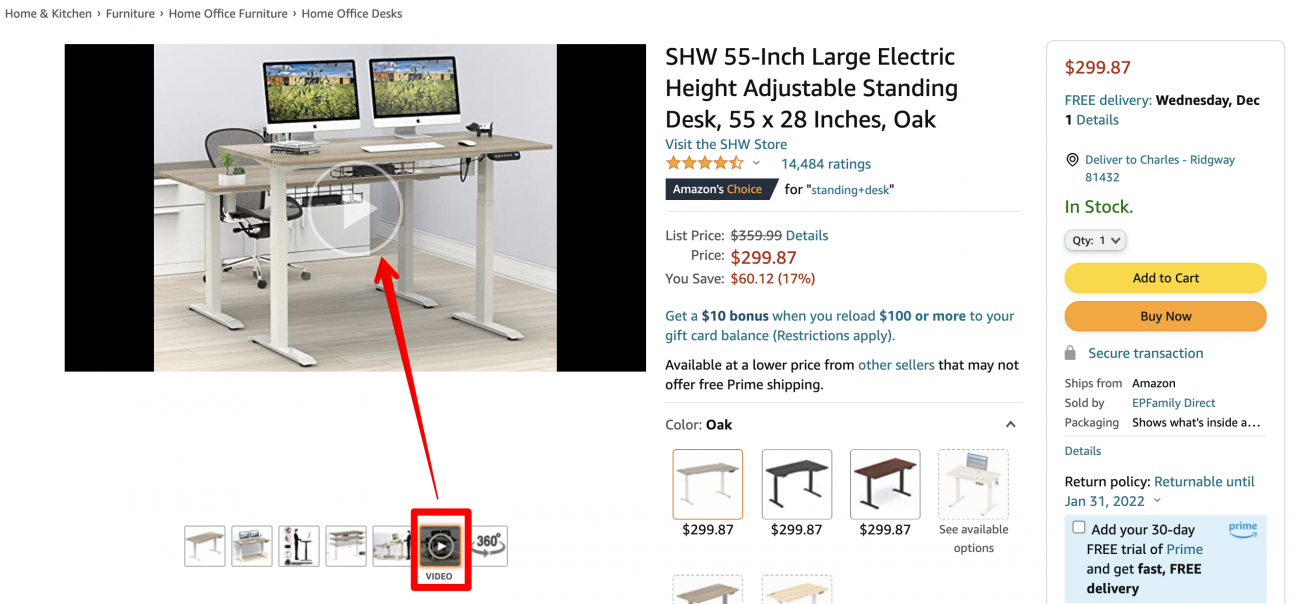Collapse the Color options chevron

[x=1010, y=425]
